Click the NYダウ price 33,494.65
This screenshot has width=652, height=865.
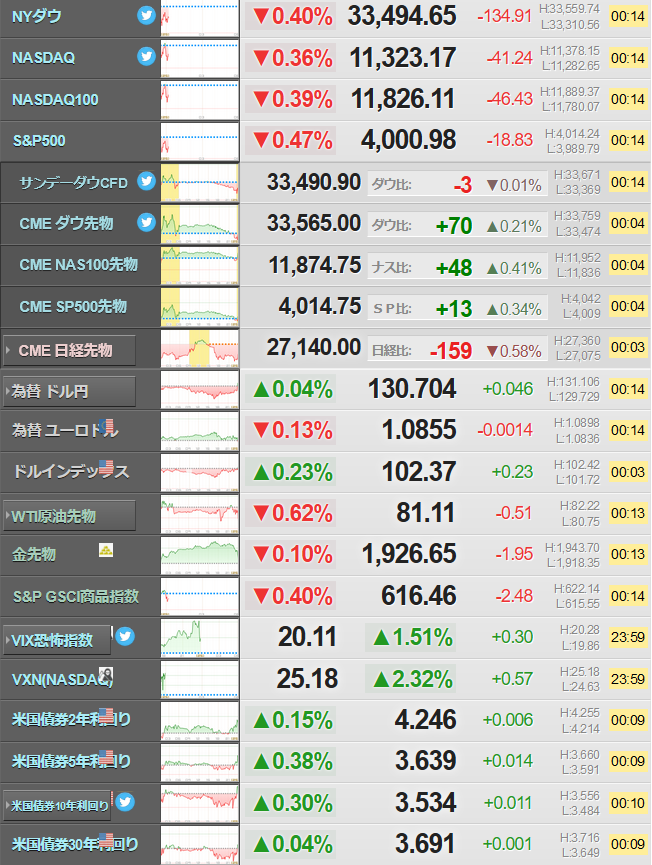pyautogui.click(x=402, y=16)
